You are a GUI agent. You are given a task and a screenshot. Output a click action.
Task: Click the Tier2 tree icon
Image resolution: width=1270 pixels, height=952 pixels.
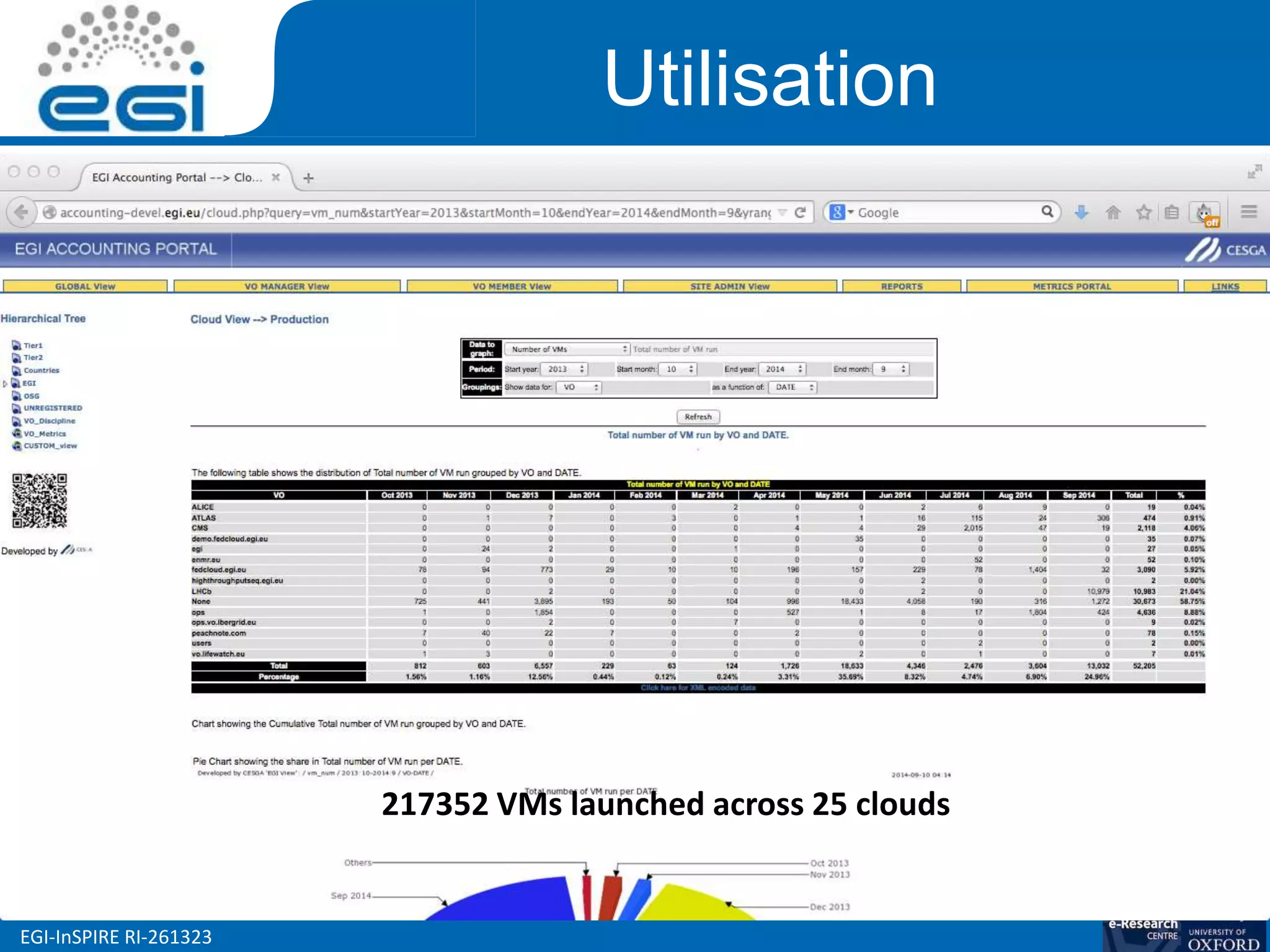(17, 358)
